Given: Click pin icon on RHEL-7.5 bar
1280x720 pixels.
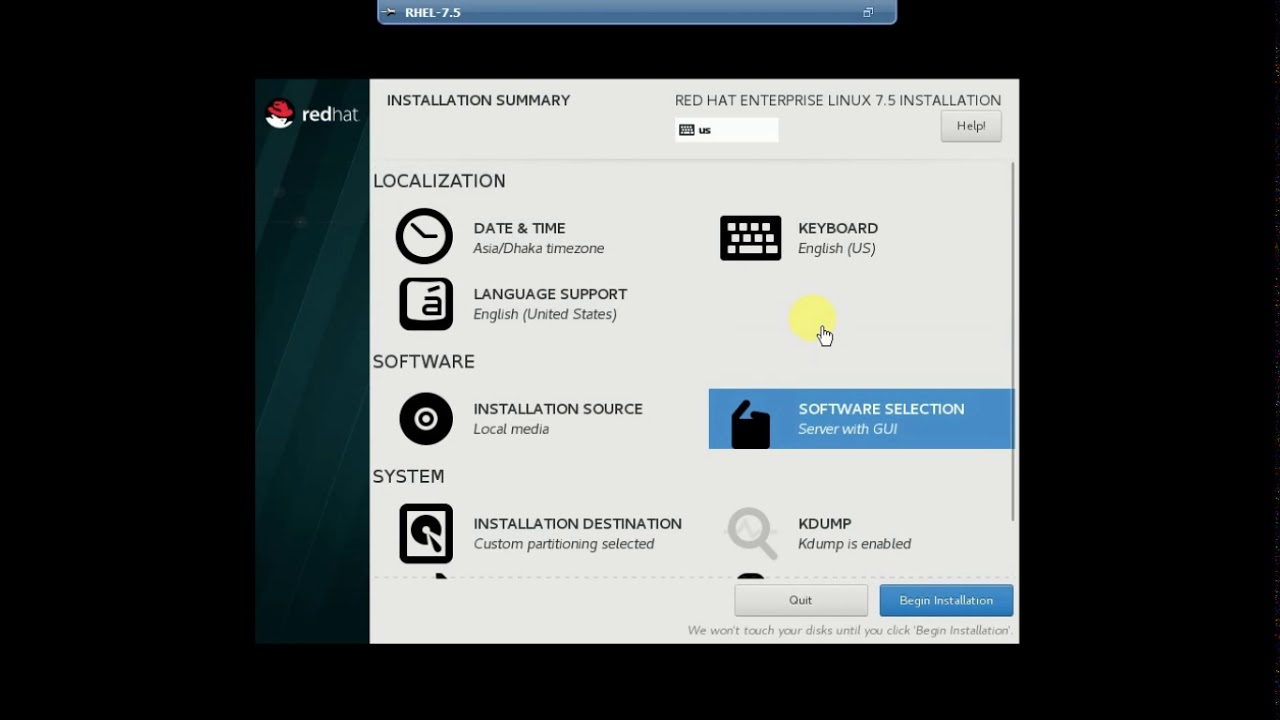Looking at the screenshot, I should click(390, 12).
